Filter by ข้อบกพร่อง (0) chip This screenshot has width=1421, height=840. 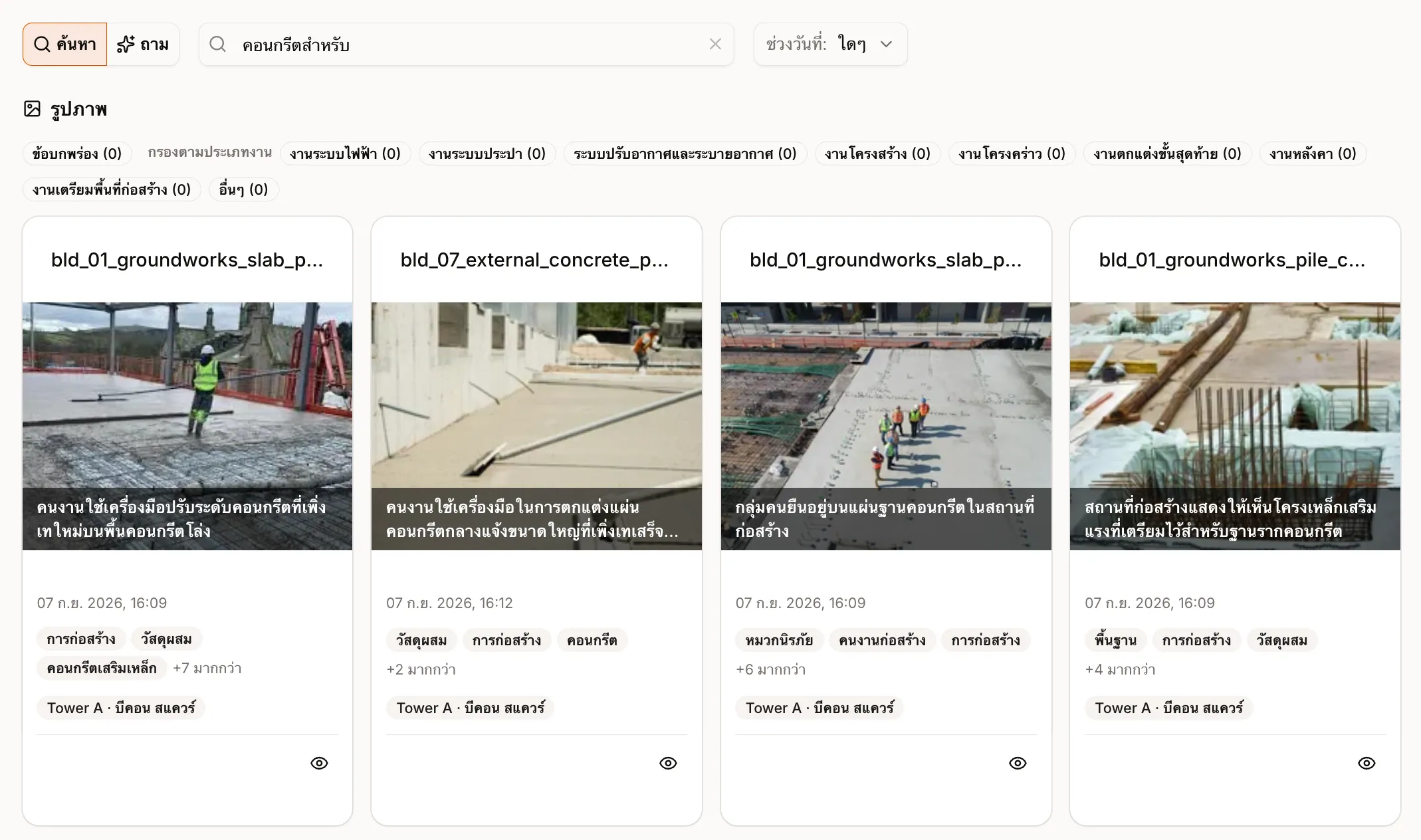coord(77,154)
